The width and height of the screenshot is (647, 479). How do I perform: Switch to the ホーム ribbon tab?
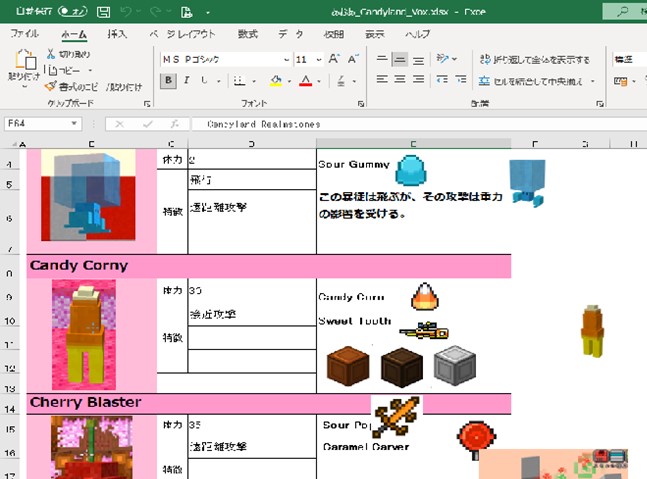point(74,34)
